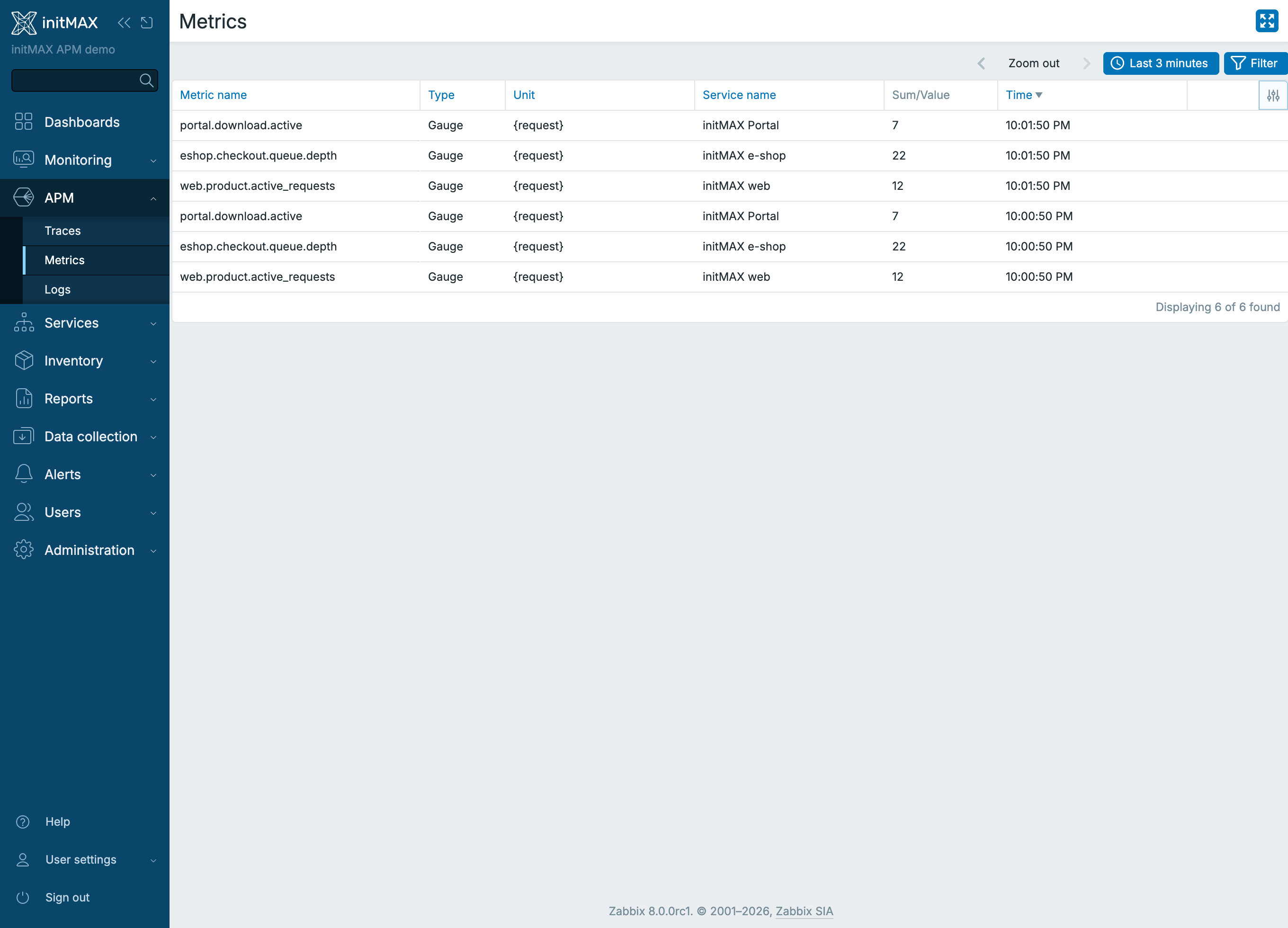Go to next time period arrow
The width and height of the screenshot is (1288, 928).
pyautogui.click(x=1086, y=63)
